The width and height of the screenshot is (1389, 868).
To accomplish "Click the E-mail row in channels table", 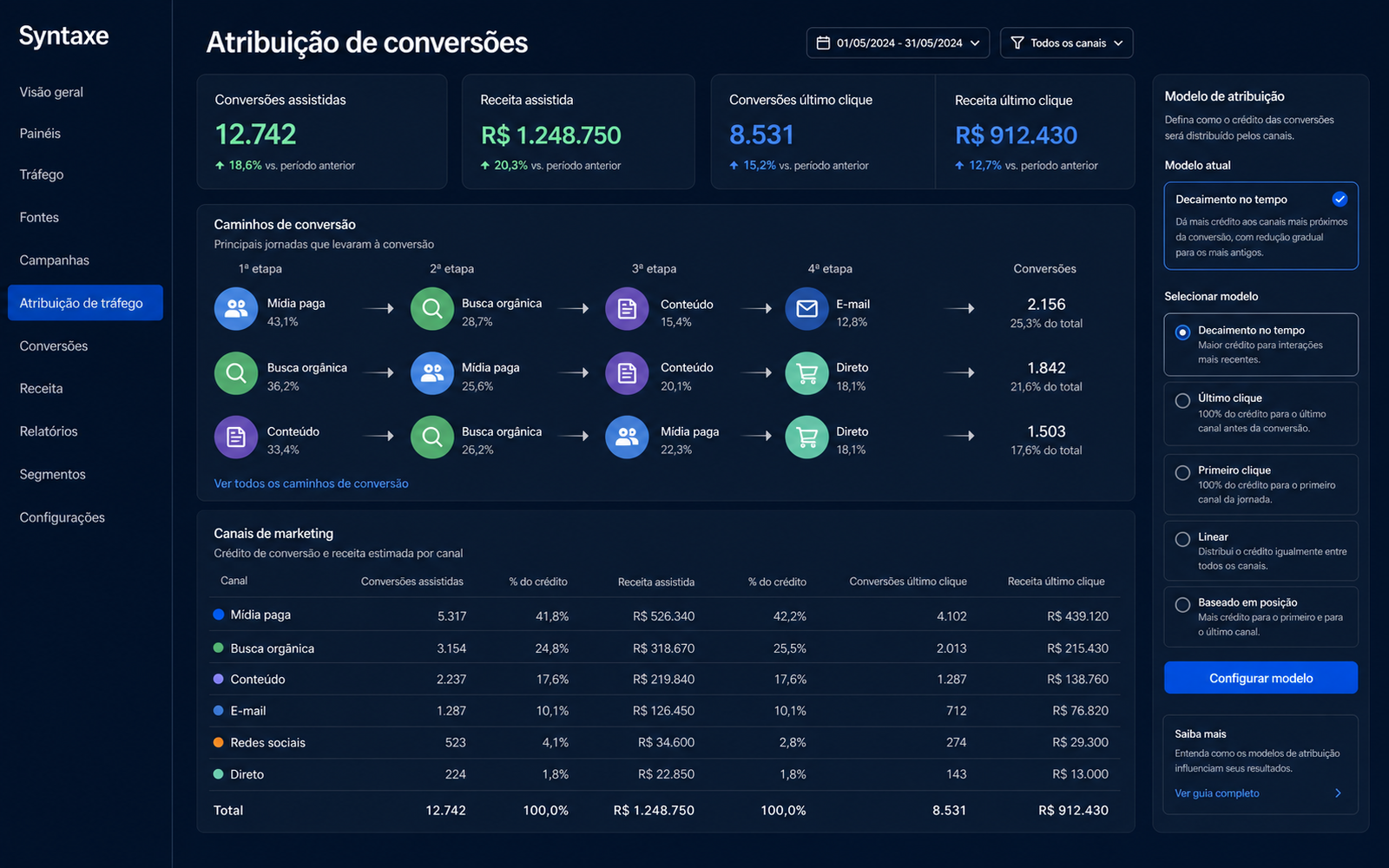I will pos(664,711).
